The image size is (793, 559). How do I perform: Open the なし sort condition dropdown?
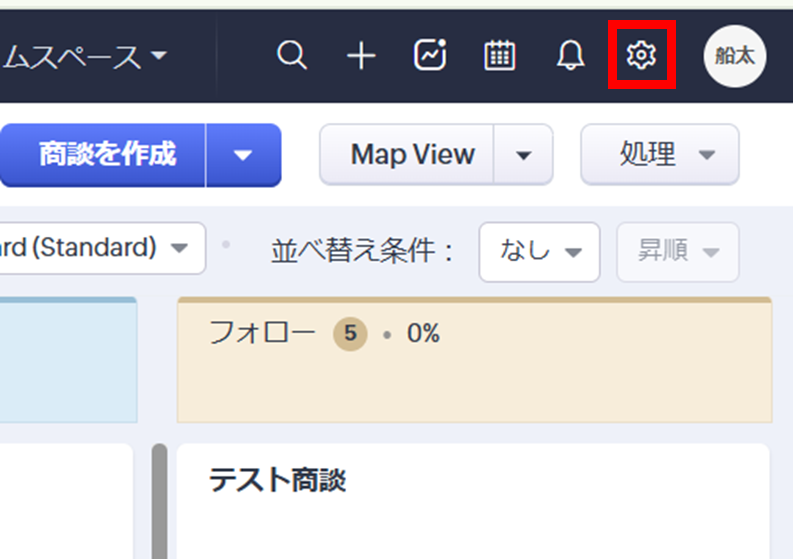pyautogui.click(x=539, y=252)
